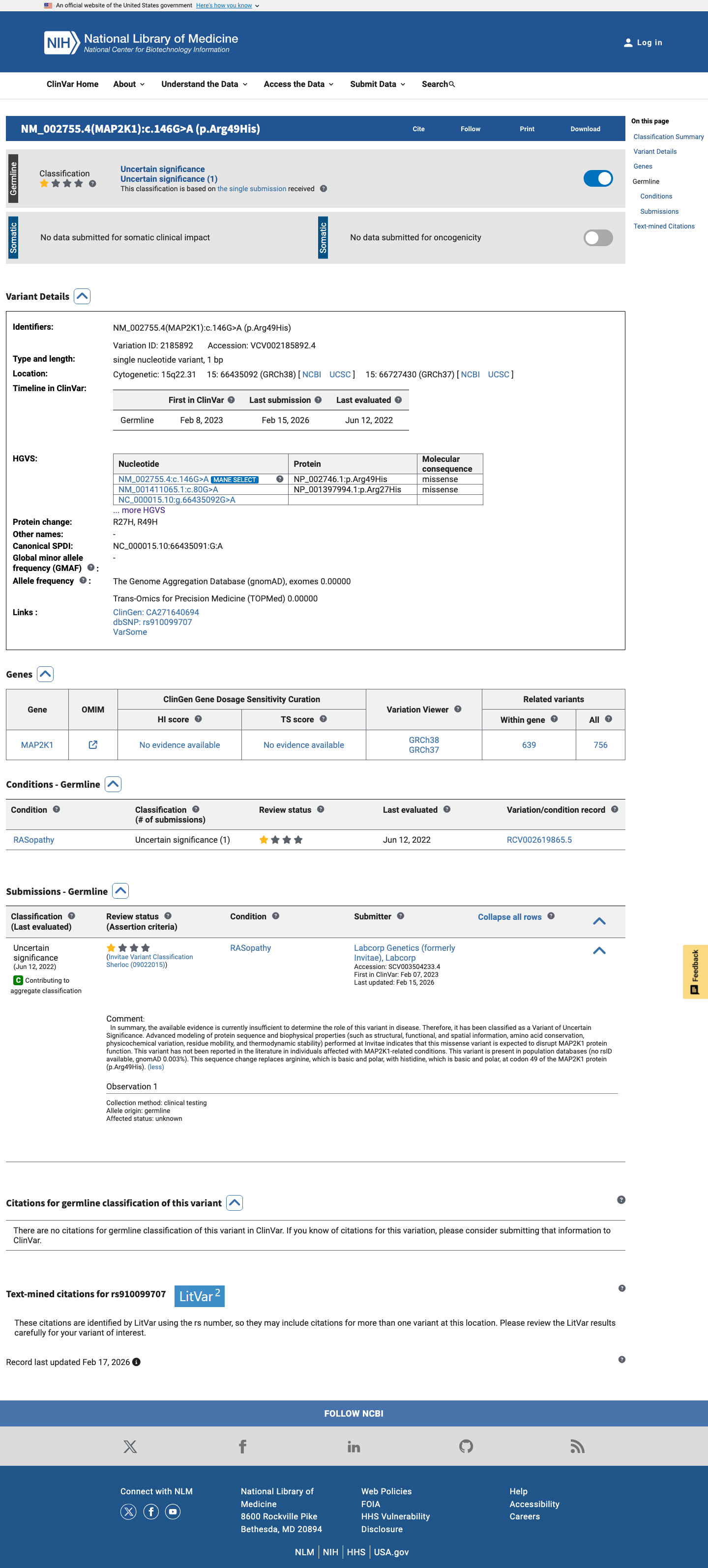The height and width of the screenshot is (1568, 708).
Task: Open the Search magnifier in nav bar
Action: (x=452, y=85)
